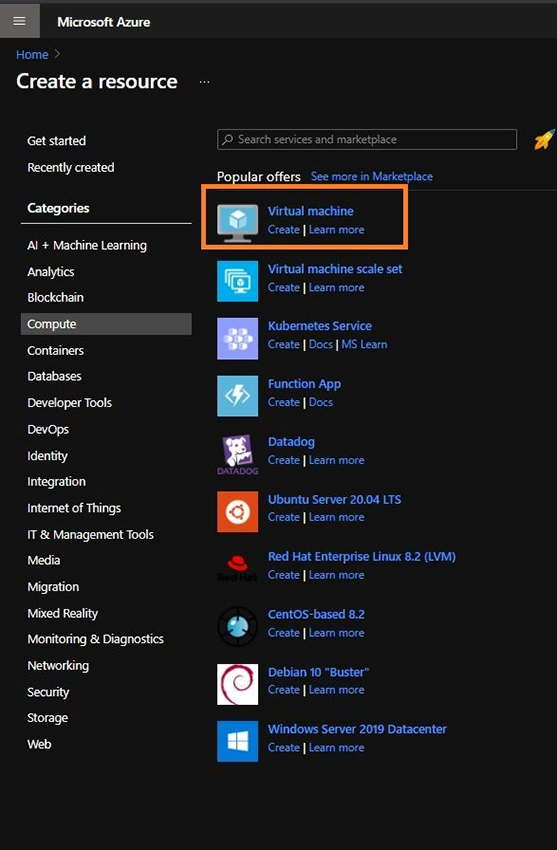
Task: Select Compute category
Action: pyautogui.click(x=106, y=324)
